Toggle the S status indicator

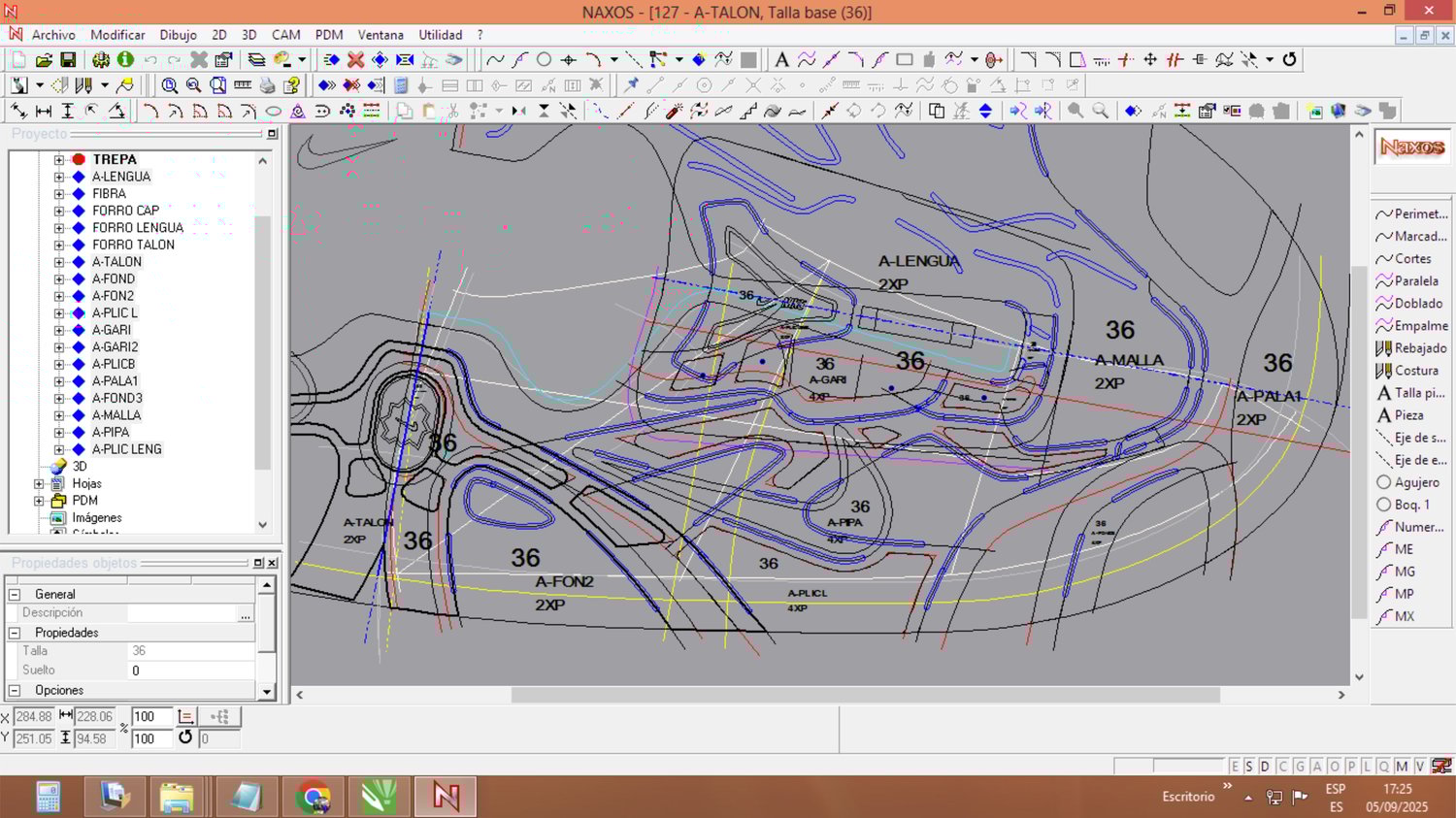point(1249,767)
